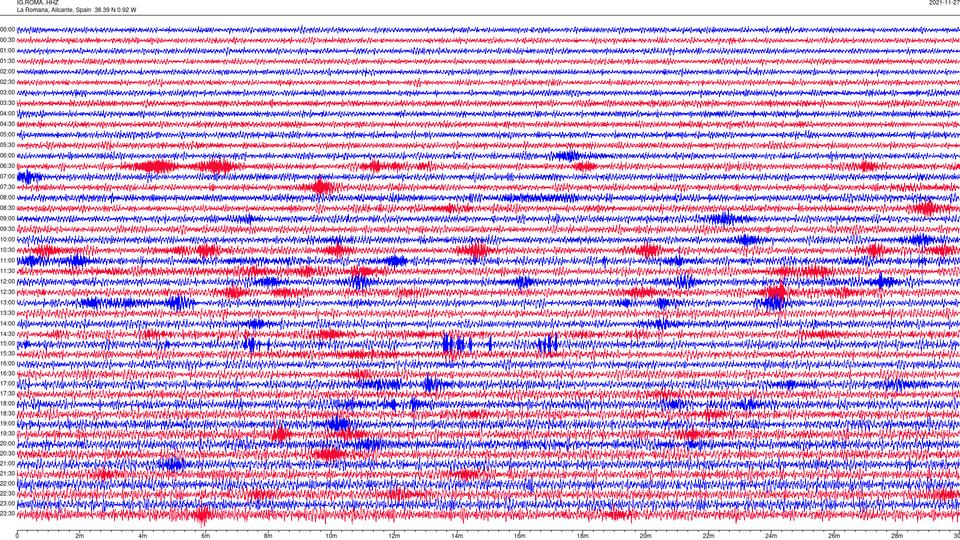Viewport: 960px width, 540px height.
Task: Select the 11:00 time label
Action: 7,261
